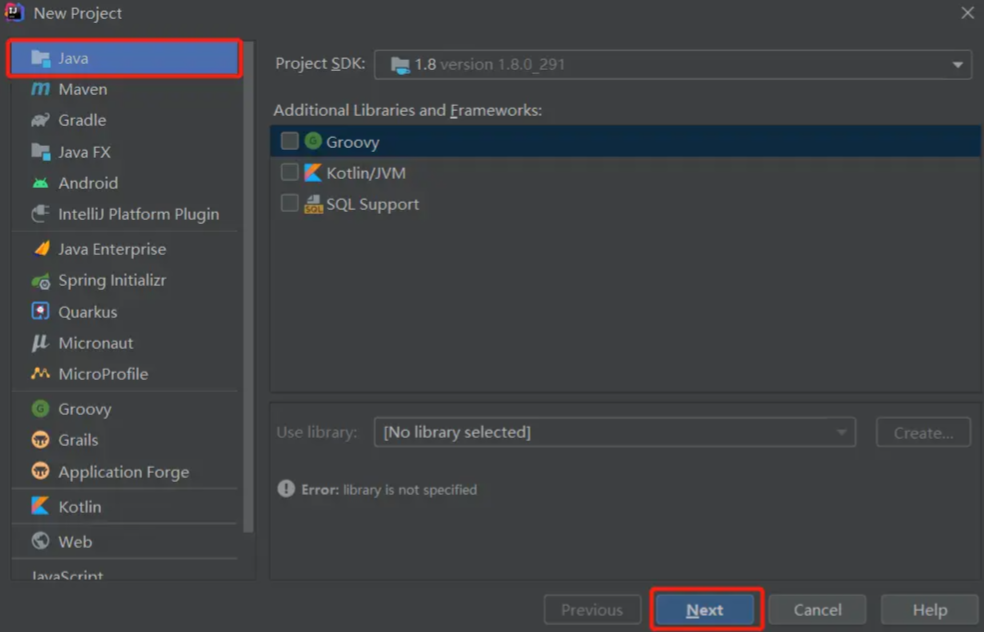This screenshot has width=984, height=632.
Task: Click the 'Grails' list entry
Action: (124, 440)
